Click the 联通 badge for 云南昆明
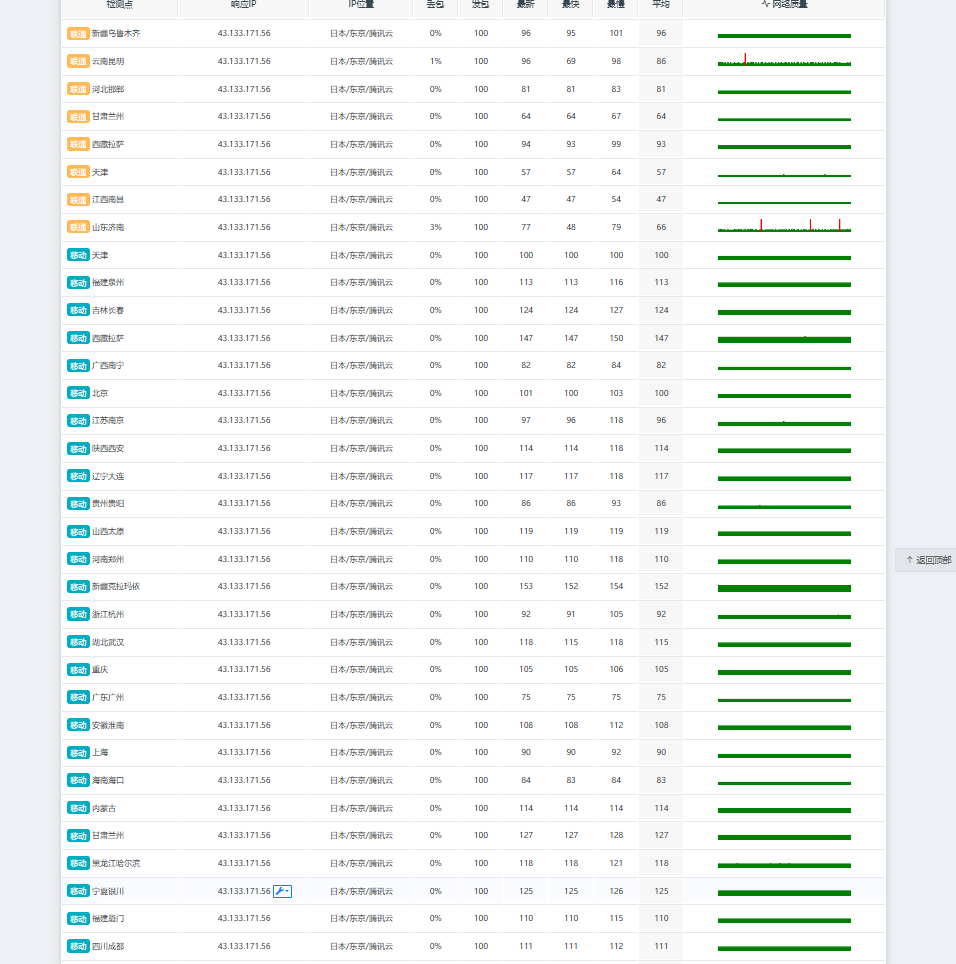Viewport: 956px width, 964px height. (78, 61)
